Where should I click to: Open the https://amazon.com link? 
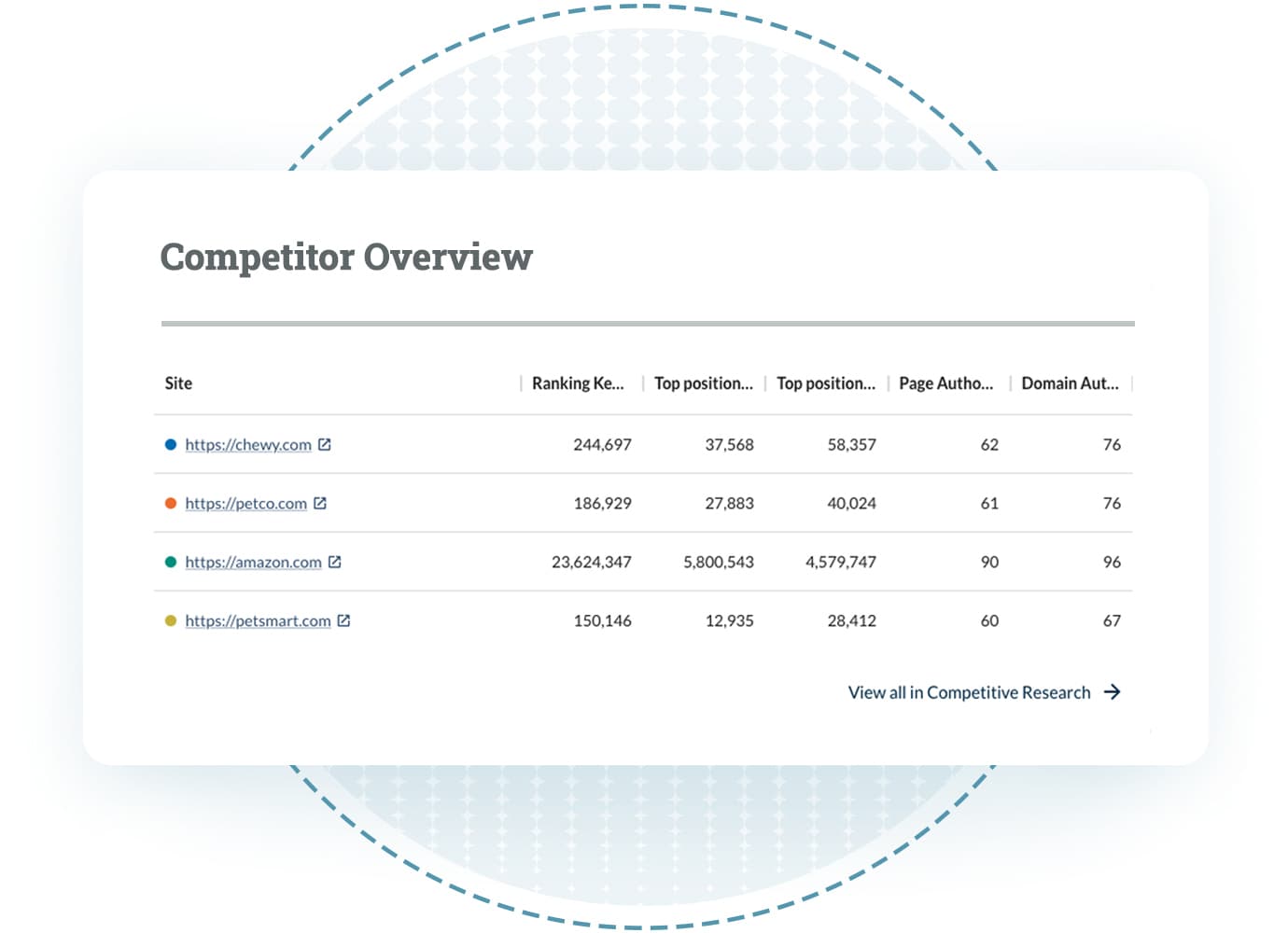[253, 563]
